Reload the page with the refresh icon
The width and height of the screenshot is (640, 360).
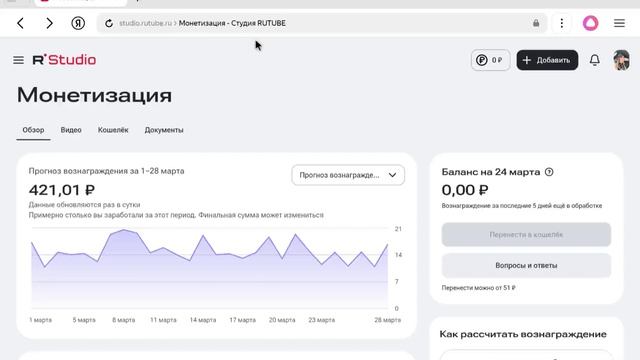coord(109,24)
